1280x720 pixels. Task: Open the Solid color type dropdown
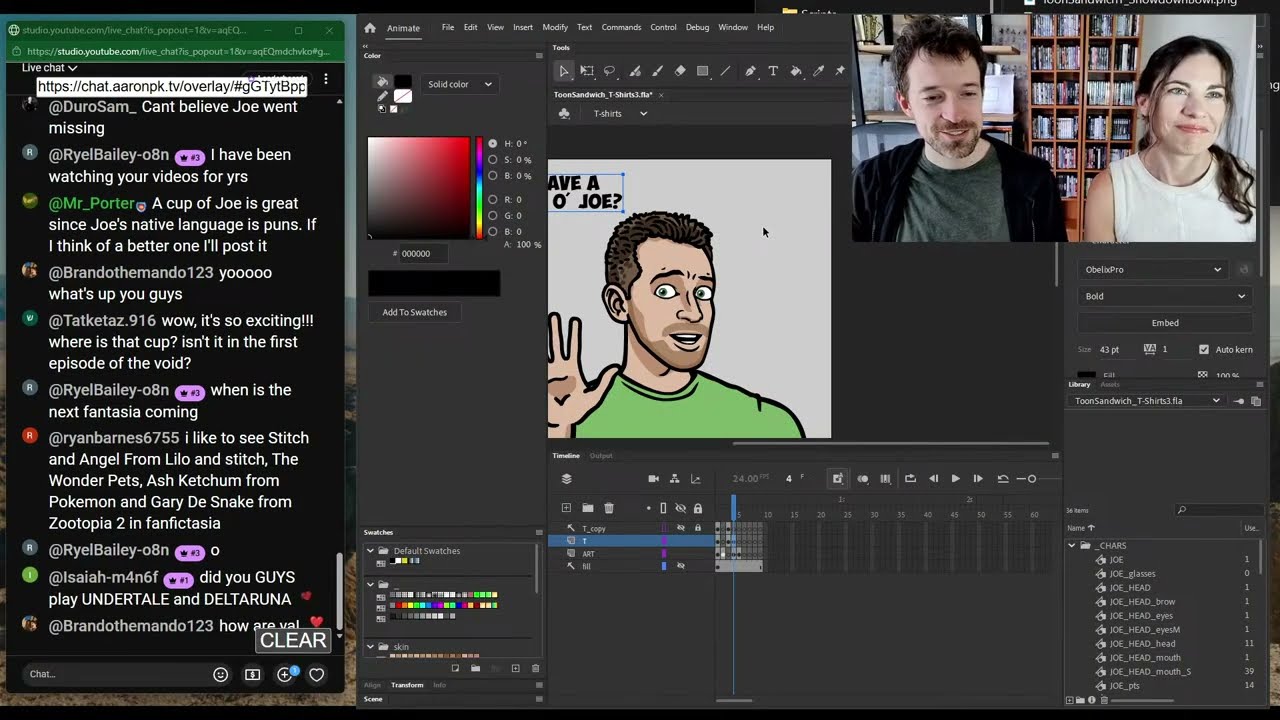click(460, 84)
